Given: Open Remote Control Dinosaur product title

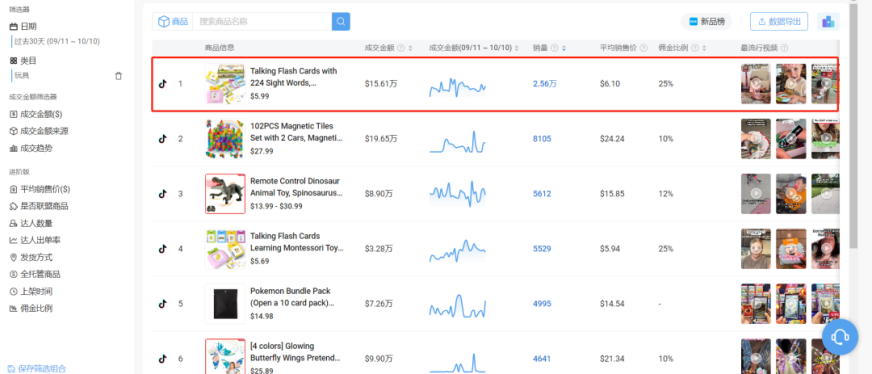Looking at the screenshot, I should pos(296,187).
